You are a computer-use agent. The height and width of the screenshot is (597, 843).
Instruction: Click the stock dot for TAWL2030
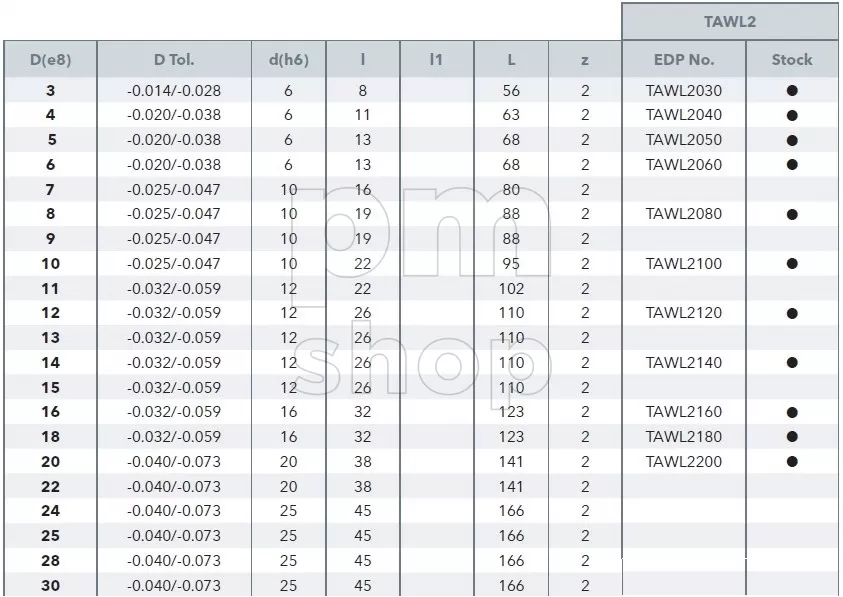tap(791, 91)
